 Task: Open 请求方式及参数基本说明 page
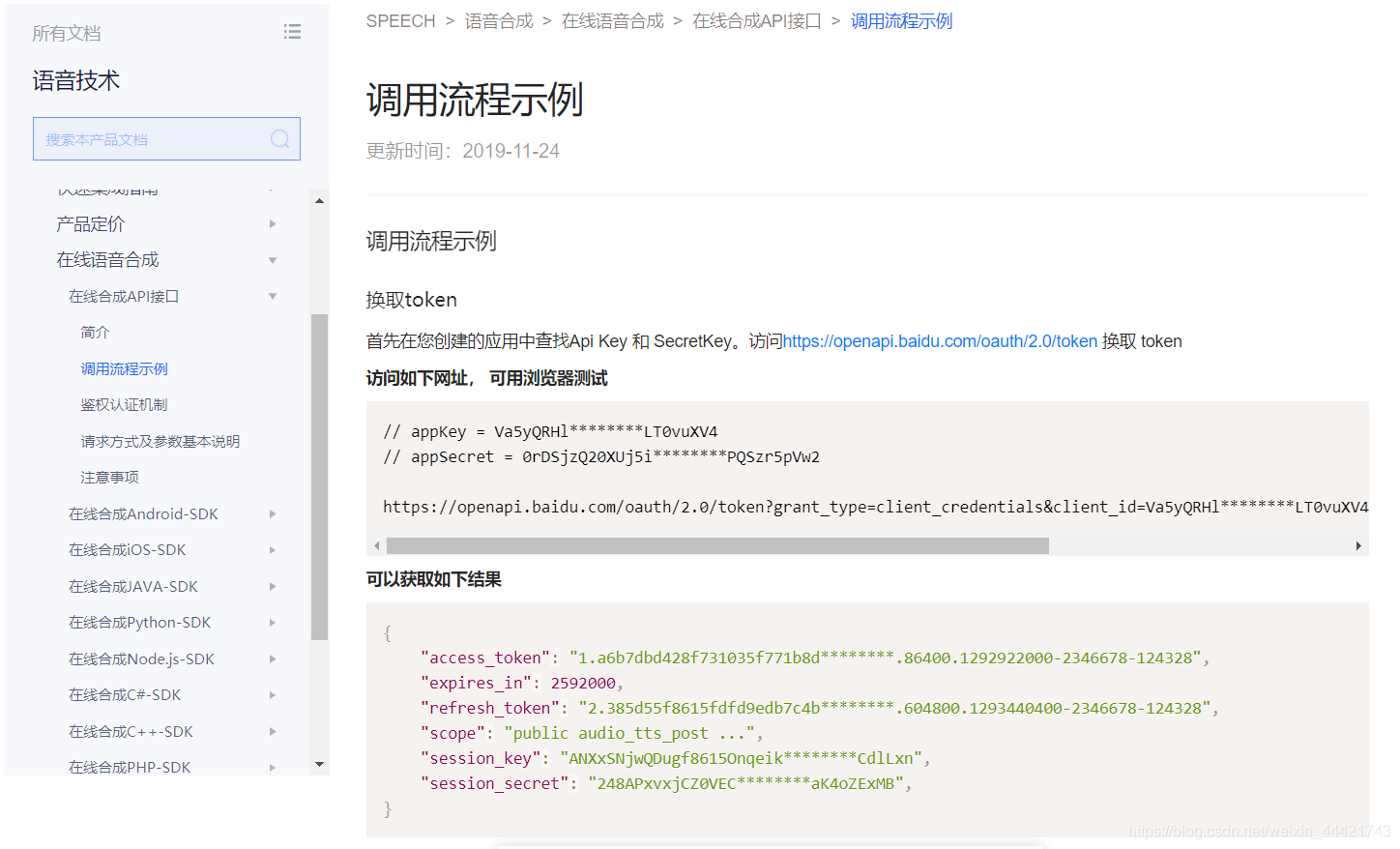click(160, 442)
